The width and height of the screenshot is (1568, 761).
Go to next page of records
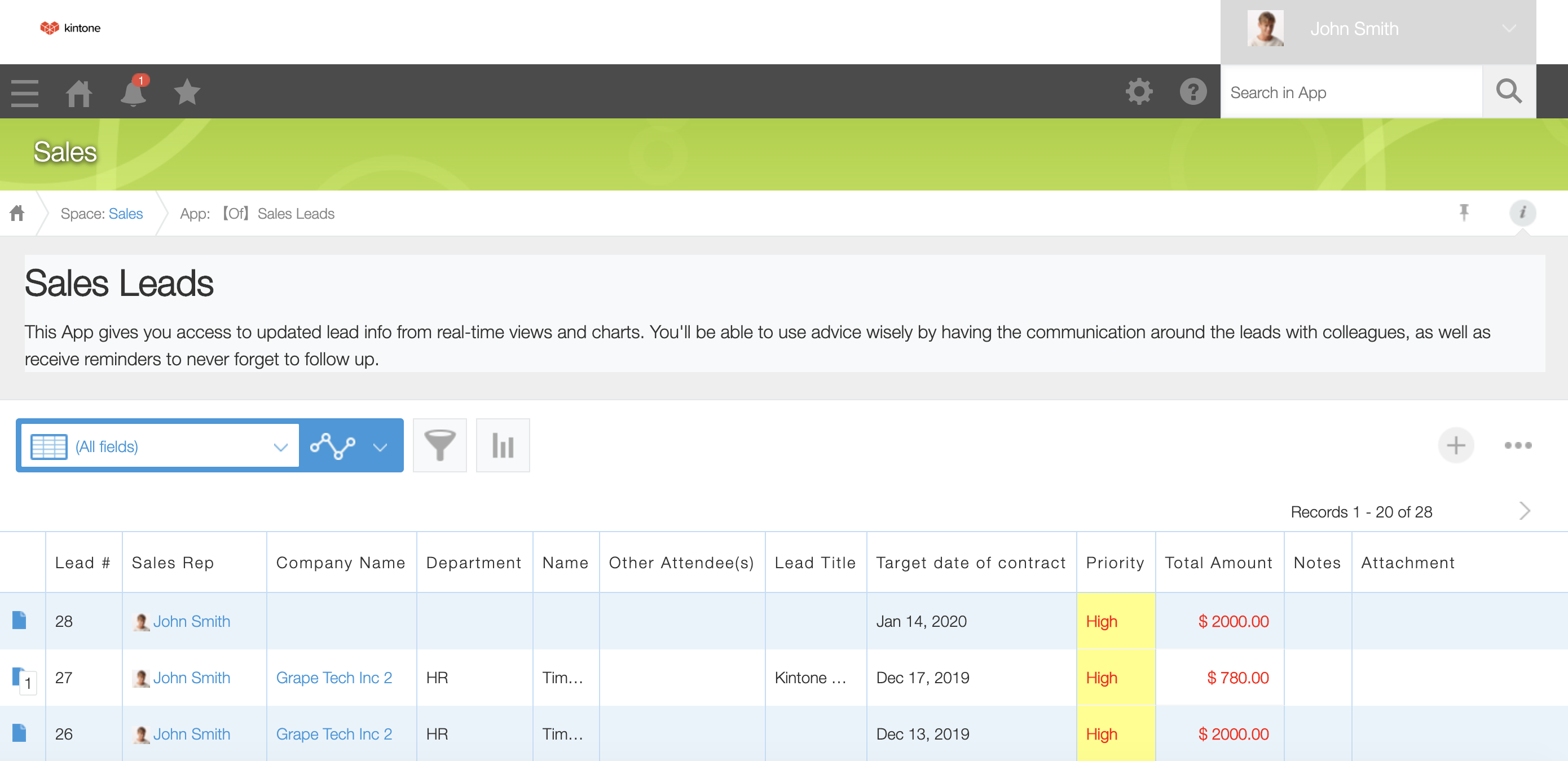pos(1524,511)
